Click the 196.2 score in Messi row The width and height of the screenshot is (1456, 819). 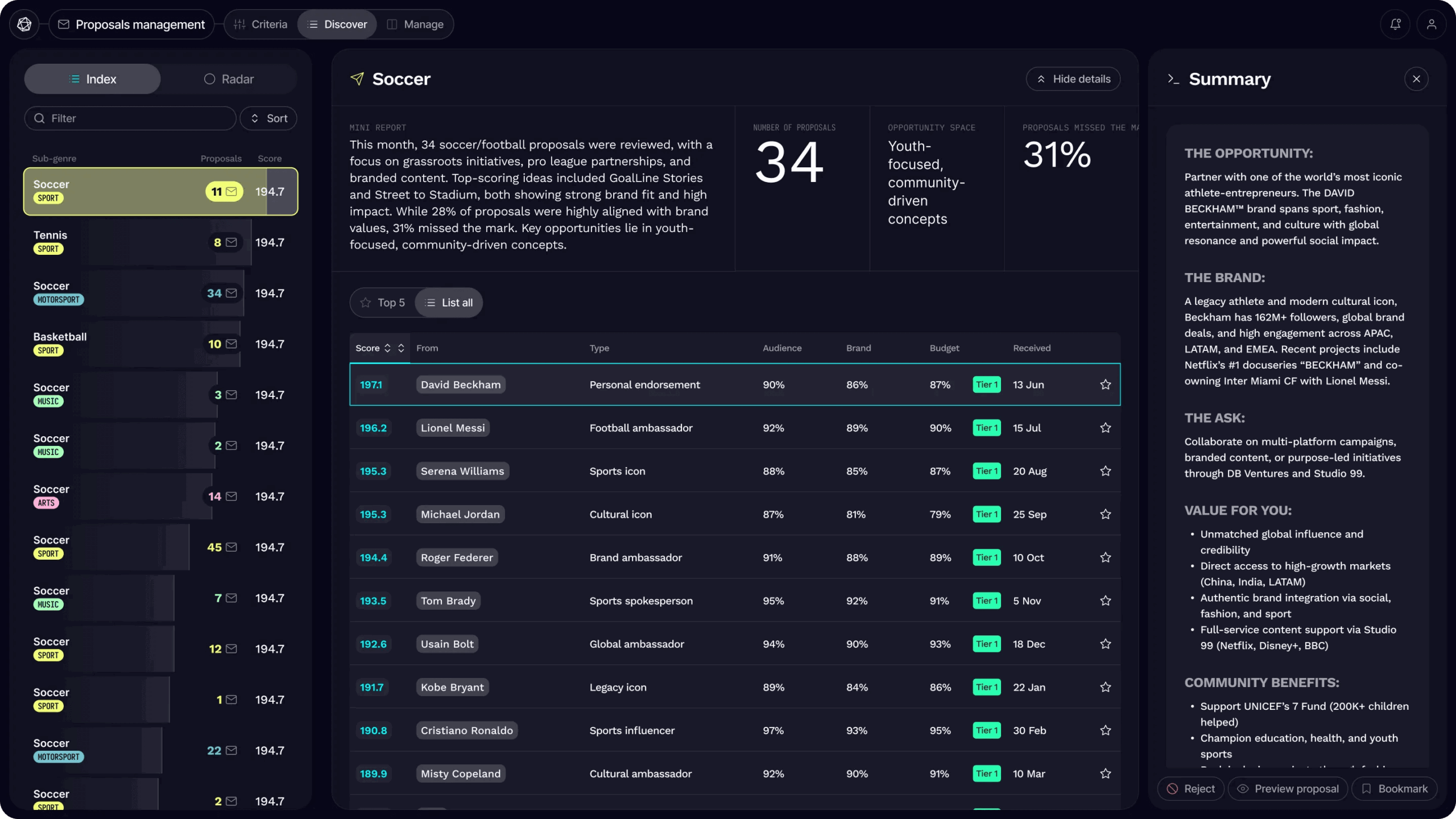coord(374,428)
